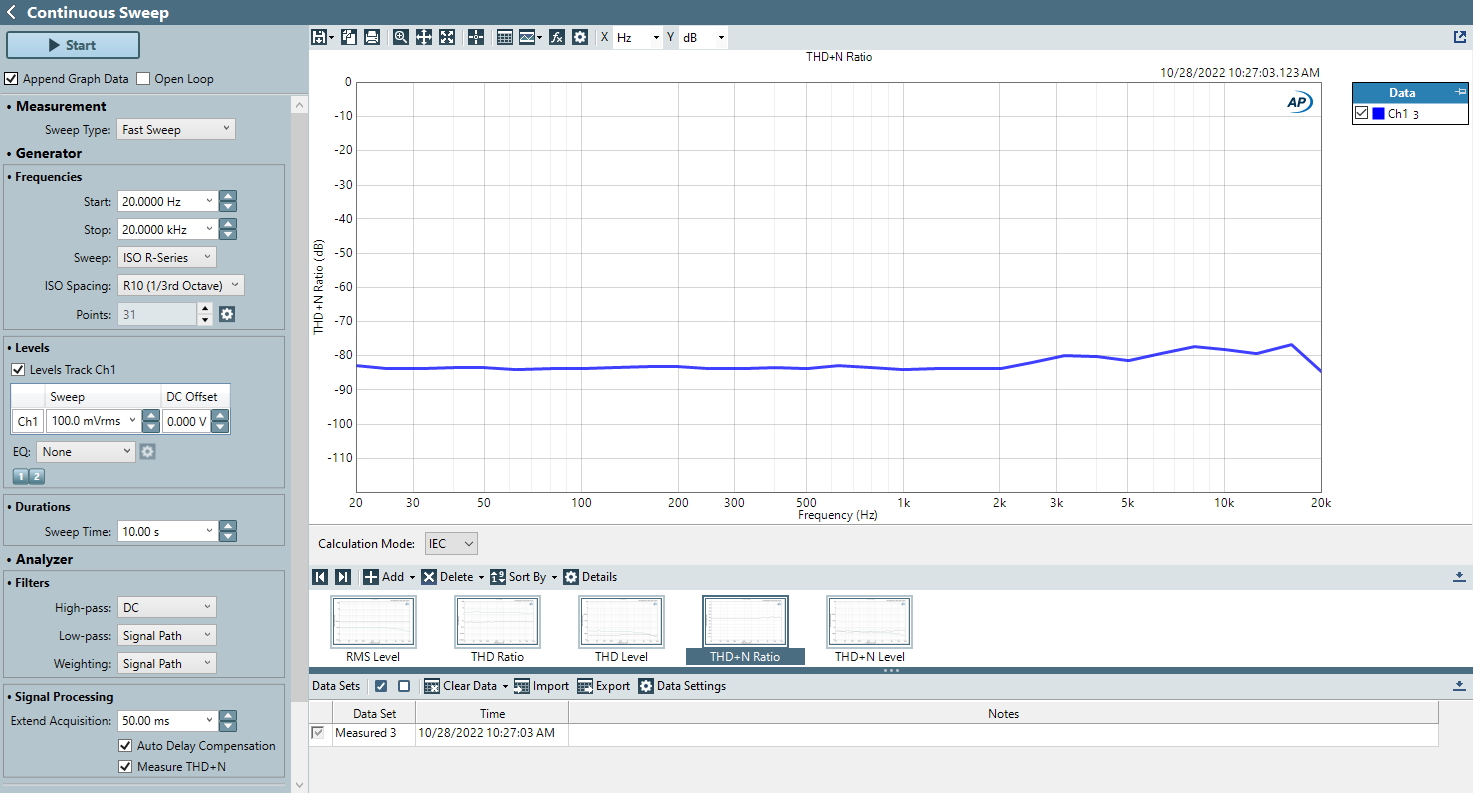The image size is (1473, 793).
Task: Expand the ISO Spacing dropdown
Action: tap(180, 286)
